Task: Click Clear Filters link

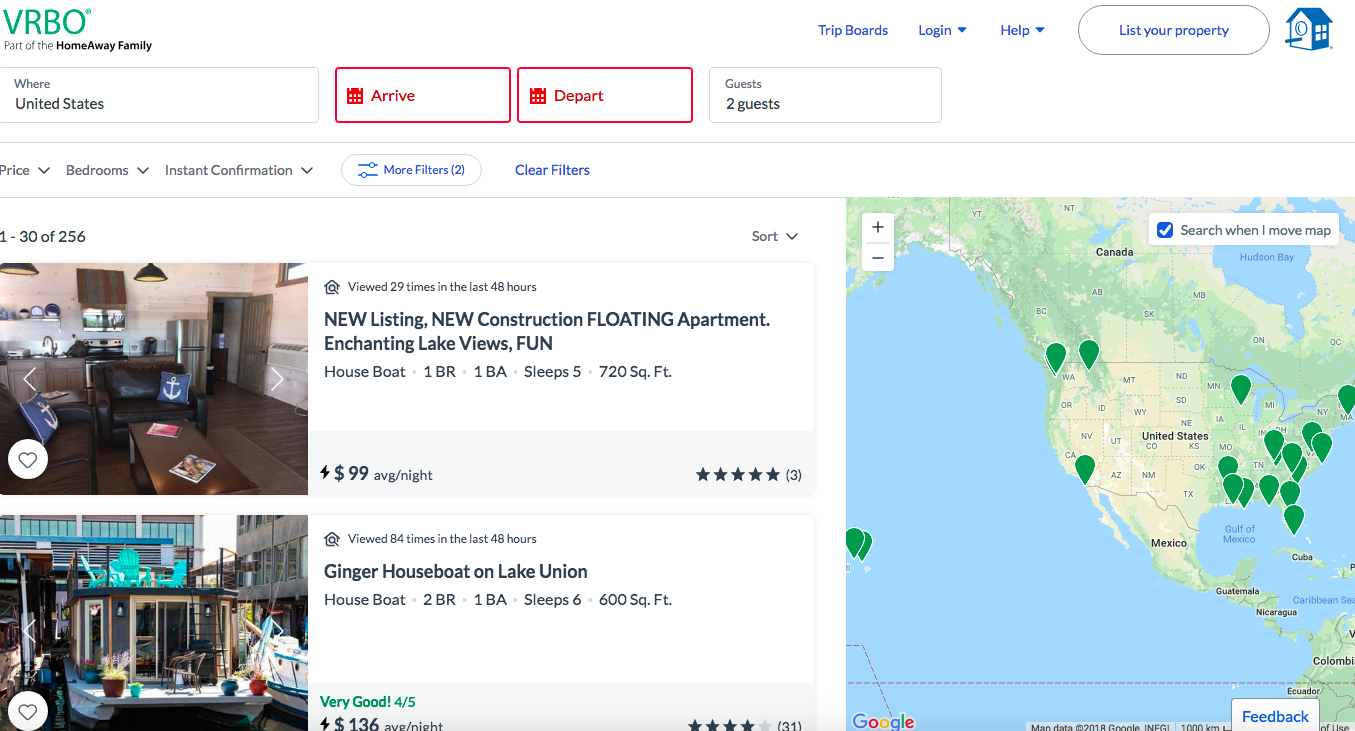Action: tap(552, 170)
